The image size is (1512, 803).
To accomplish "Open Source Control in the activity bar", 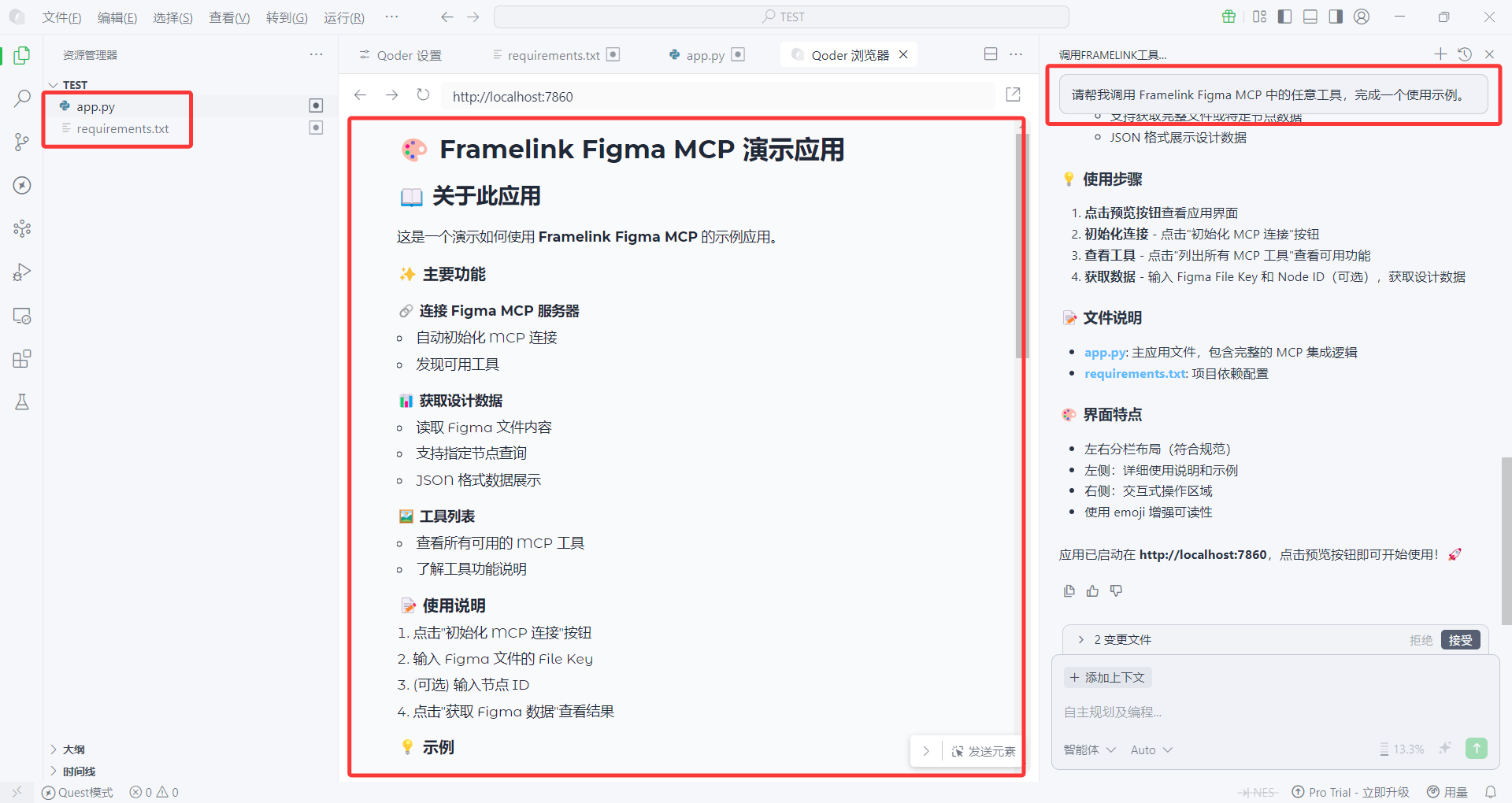I will pos(21,142).
